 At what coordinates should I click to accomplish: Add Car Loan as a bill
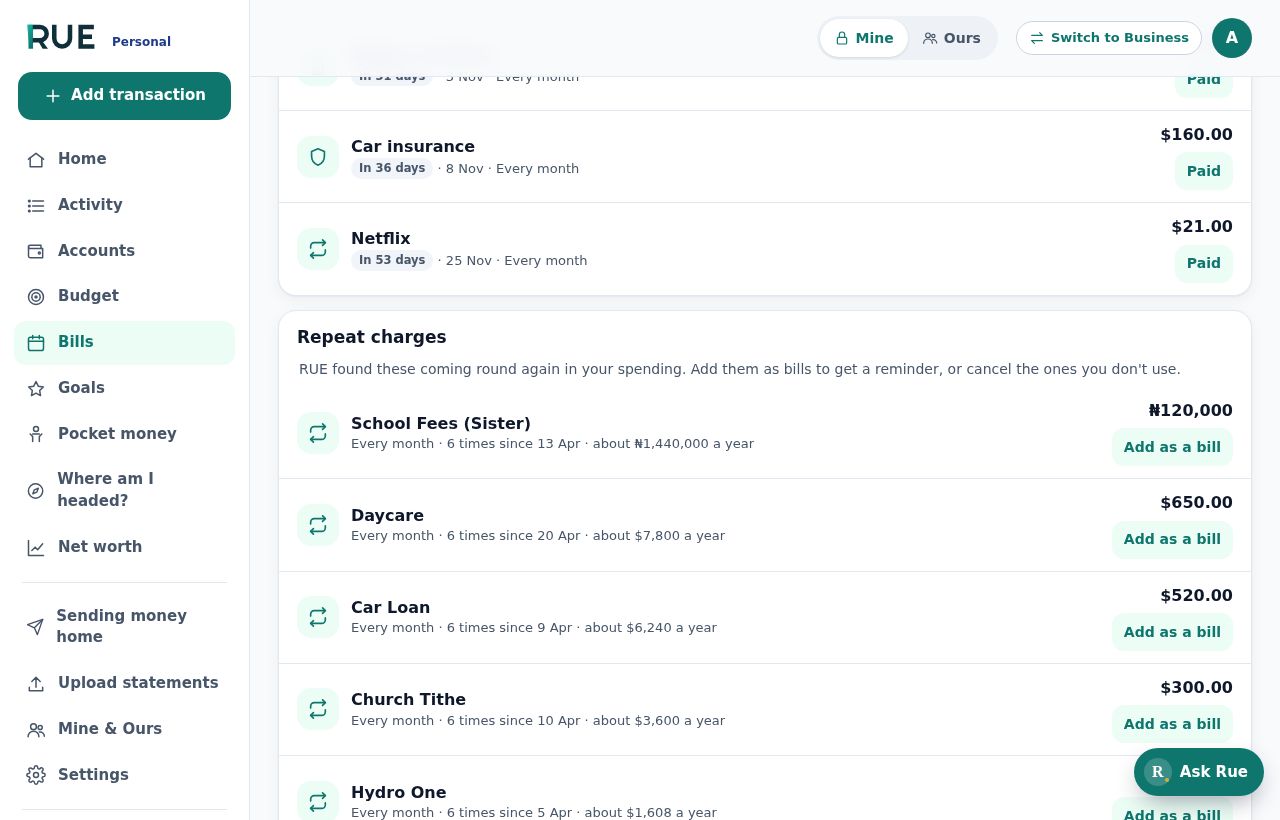(x=1172, y=632)
